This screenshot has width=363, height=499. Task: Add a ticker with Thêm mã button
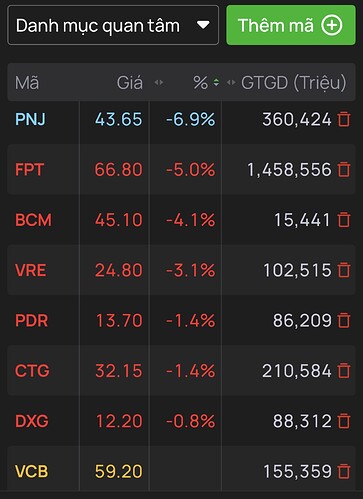coord(291,25)
